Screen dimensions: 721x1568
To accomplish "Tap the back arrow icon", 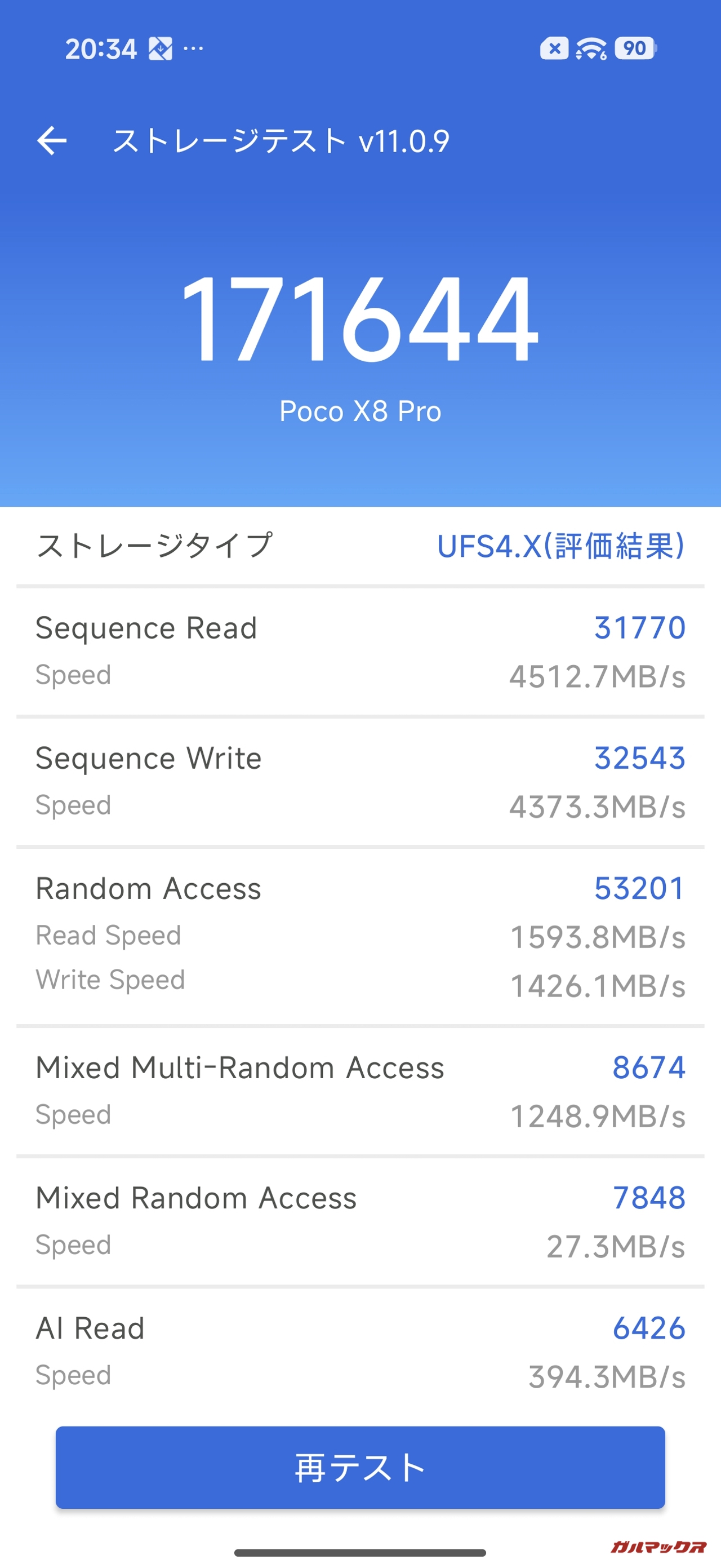I will pyautogui.click(x=52, y=140).
